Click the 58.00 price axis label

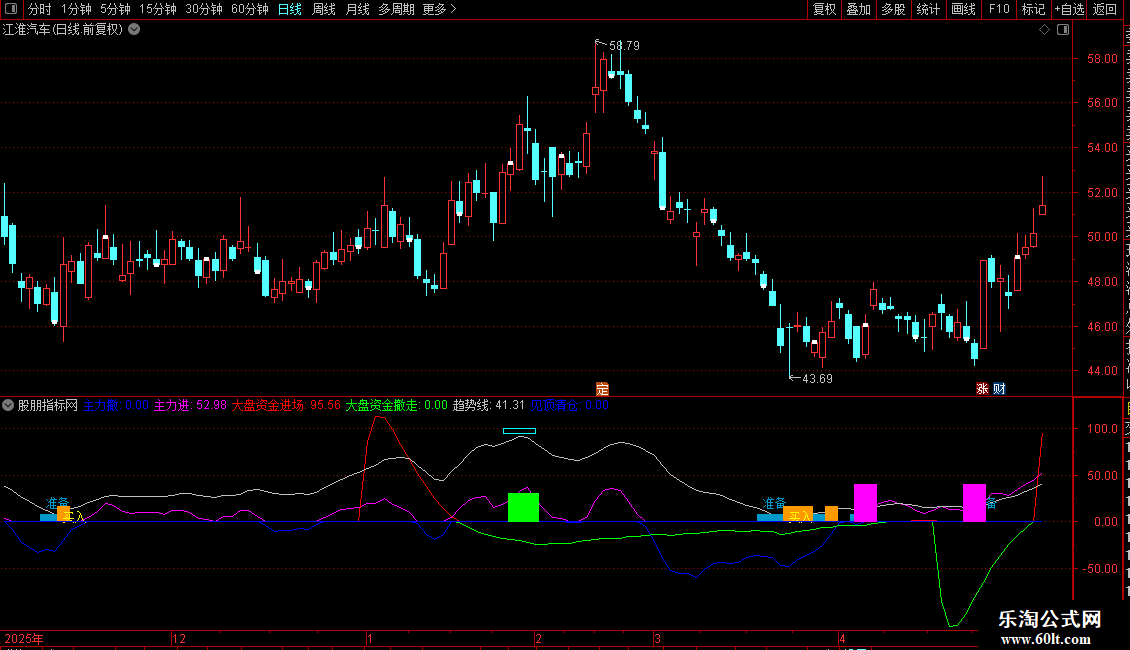click(1102, 58)
